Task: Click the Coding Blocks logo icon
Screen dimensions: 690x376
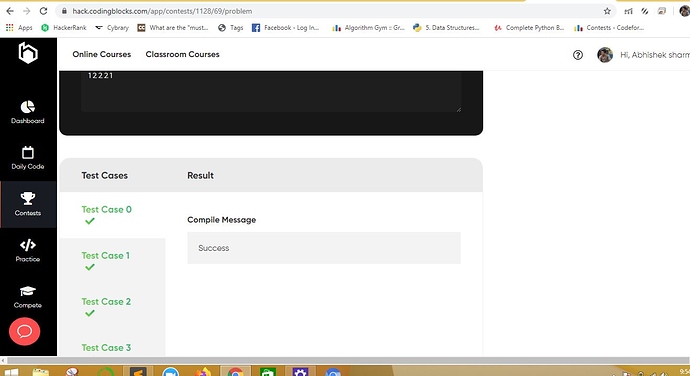Action: pyautogui.click(x=28, y=53)
